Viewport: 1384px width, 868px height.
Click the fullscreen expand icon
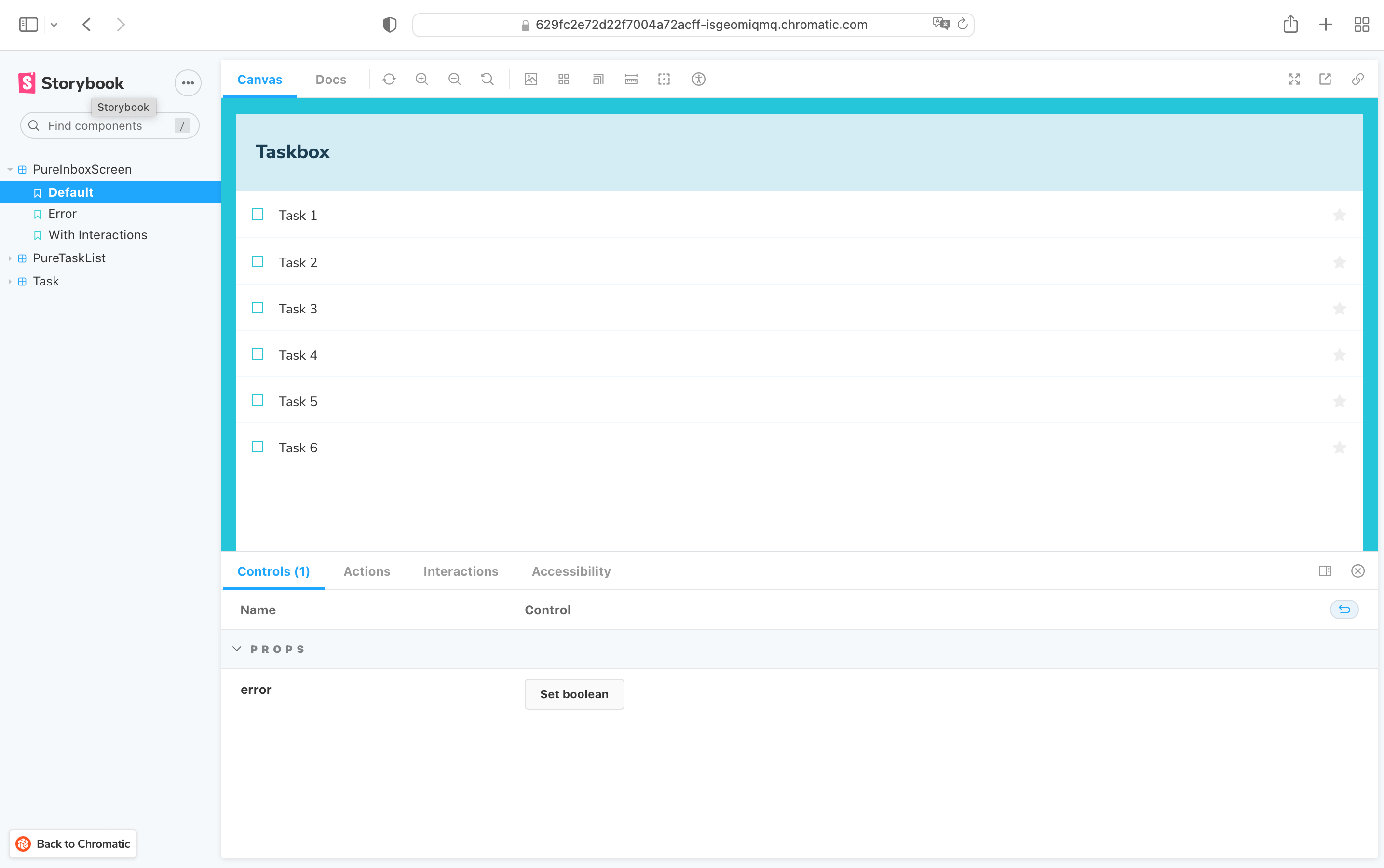pos(1294,80)
